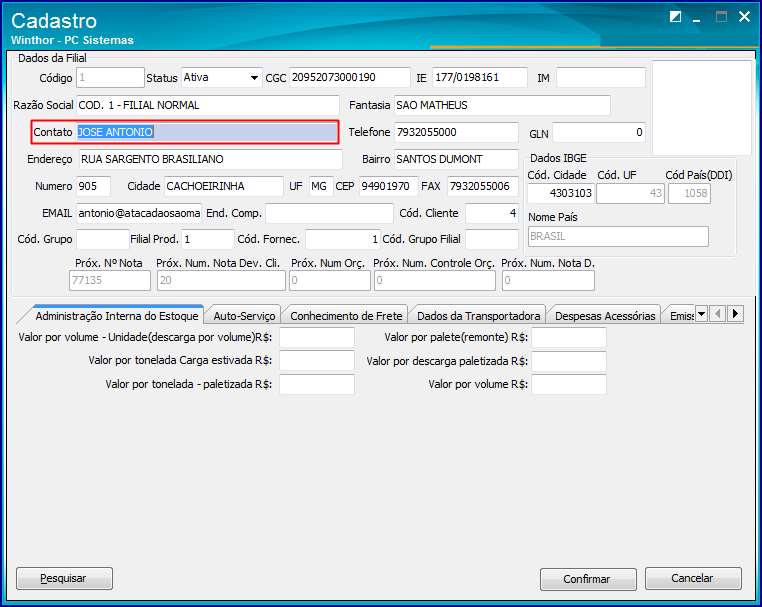Click the Próx. Num Orç. field

pyautogui.click(x=330, y=280)
